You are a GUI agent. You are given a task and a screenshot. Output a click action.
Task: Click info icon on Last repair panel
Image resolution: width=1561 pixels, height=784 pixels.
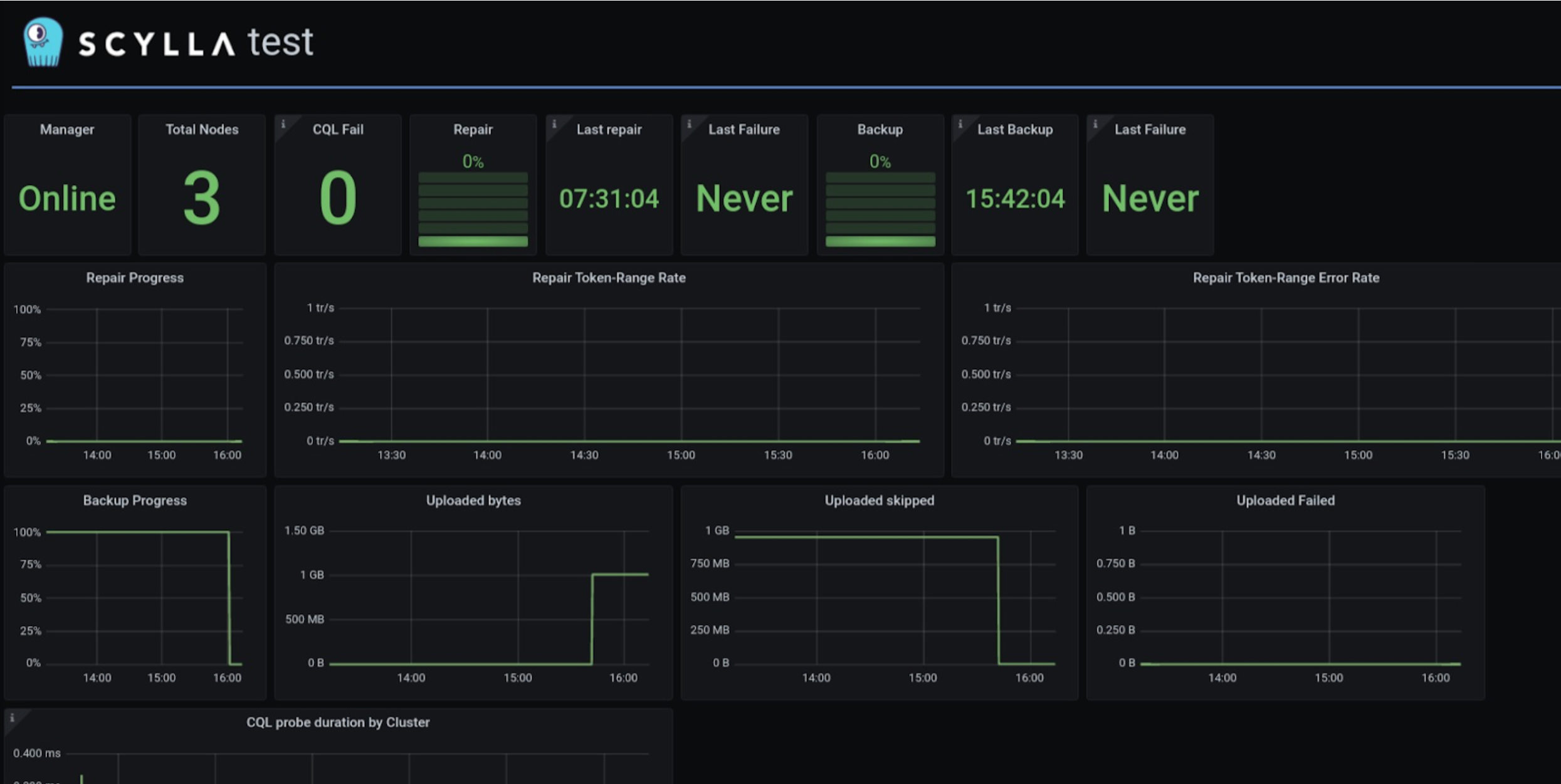click(554, 123)
